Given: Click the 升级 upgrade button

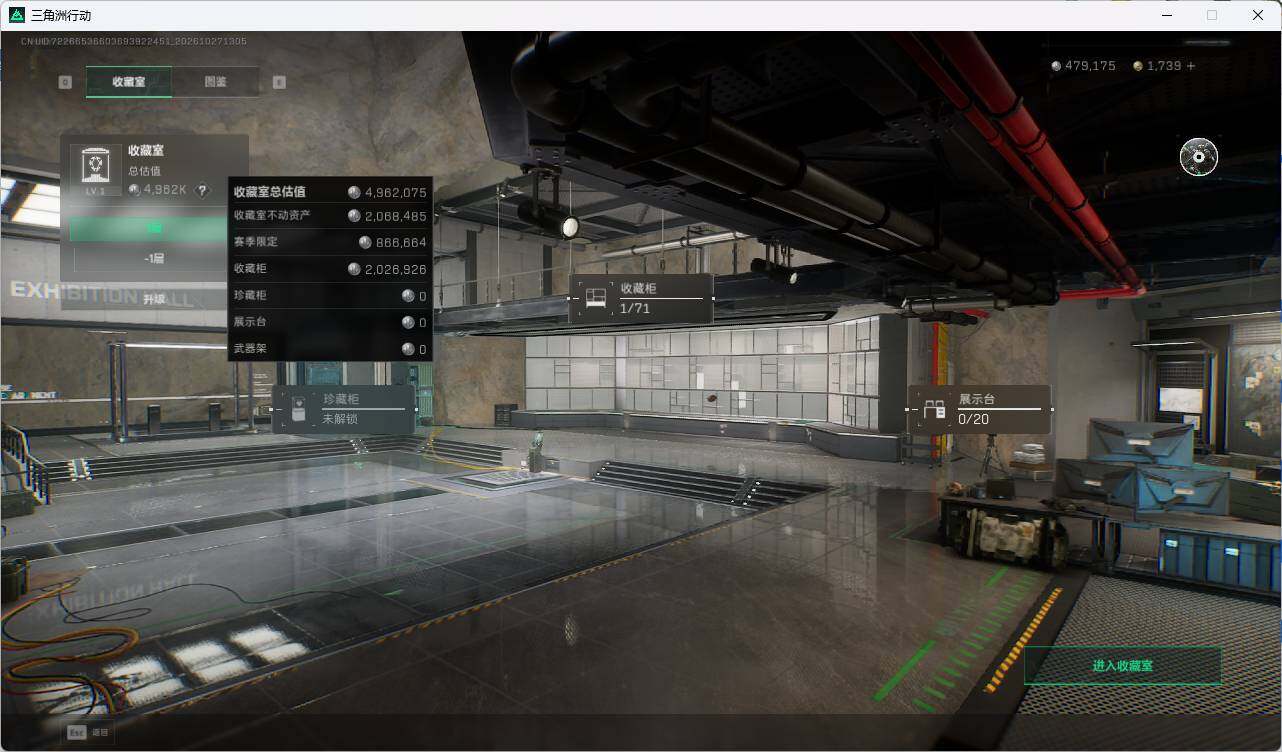Looking at the screenshot, I should click(x=153, y=298).
